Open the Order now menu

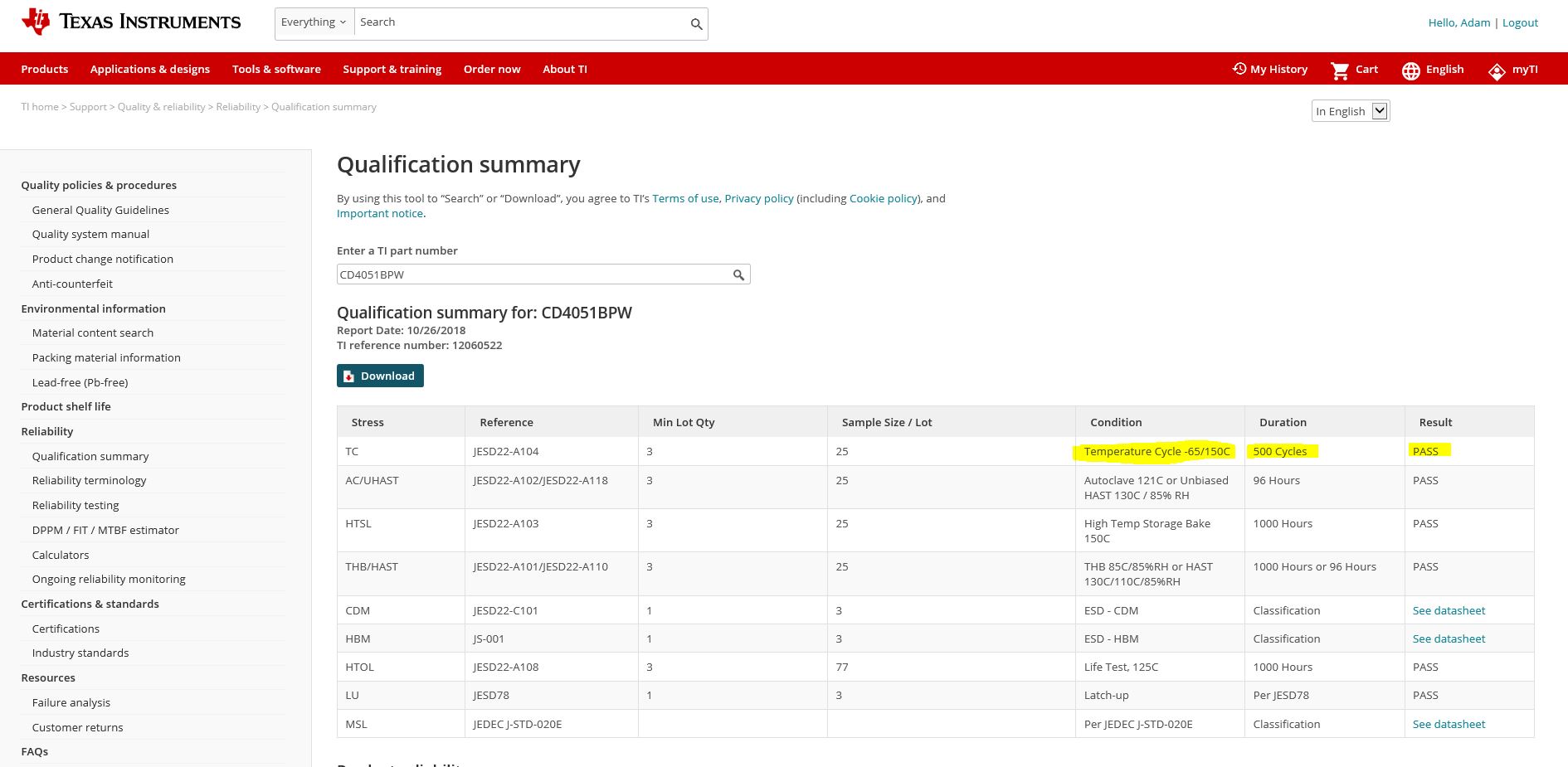(492, 69)
